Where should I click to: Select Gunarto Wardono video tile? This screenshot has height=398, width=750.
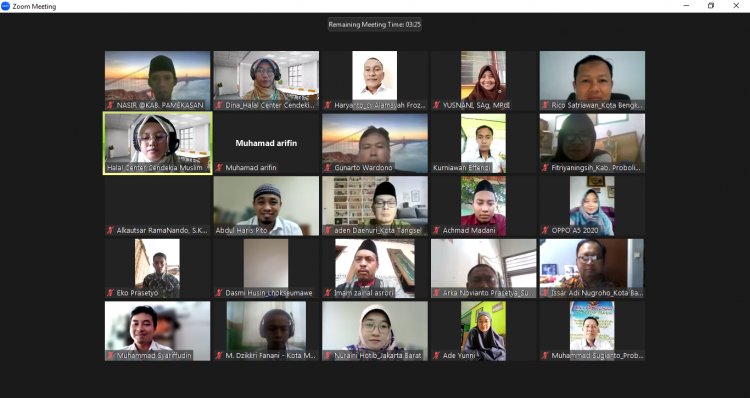coord(375,143)
